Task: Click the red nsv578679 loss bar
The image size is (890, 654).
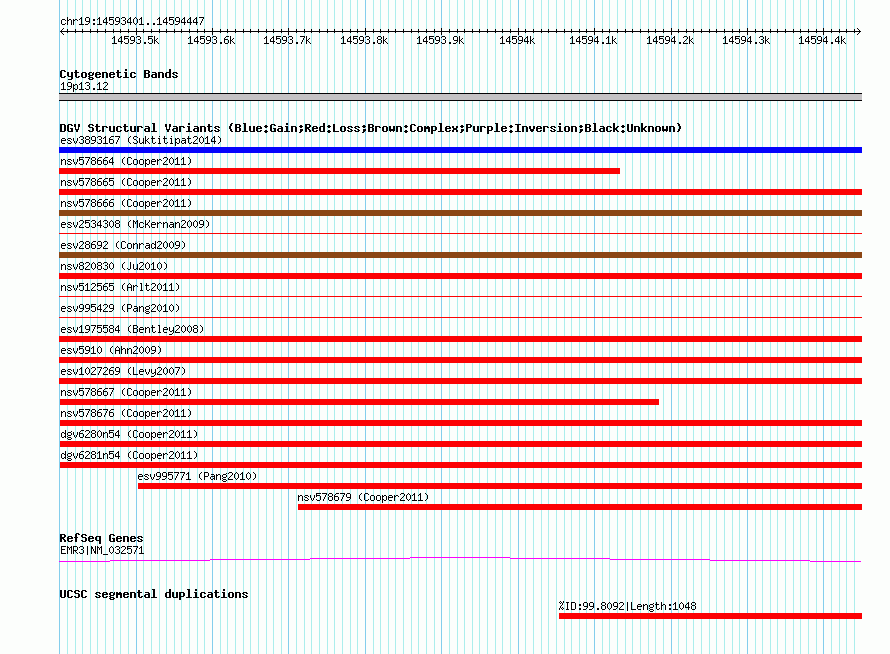Action: tap(580, 507)
